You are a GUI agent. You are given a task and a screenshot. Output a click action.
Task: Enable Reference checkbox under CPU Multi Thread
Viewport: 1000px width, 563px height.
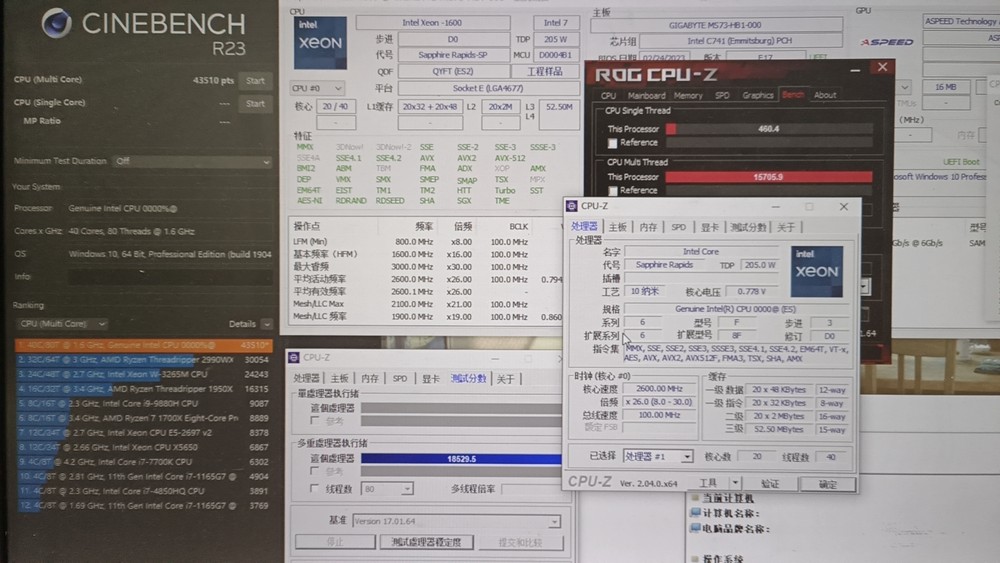click(x=613, y=191)
